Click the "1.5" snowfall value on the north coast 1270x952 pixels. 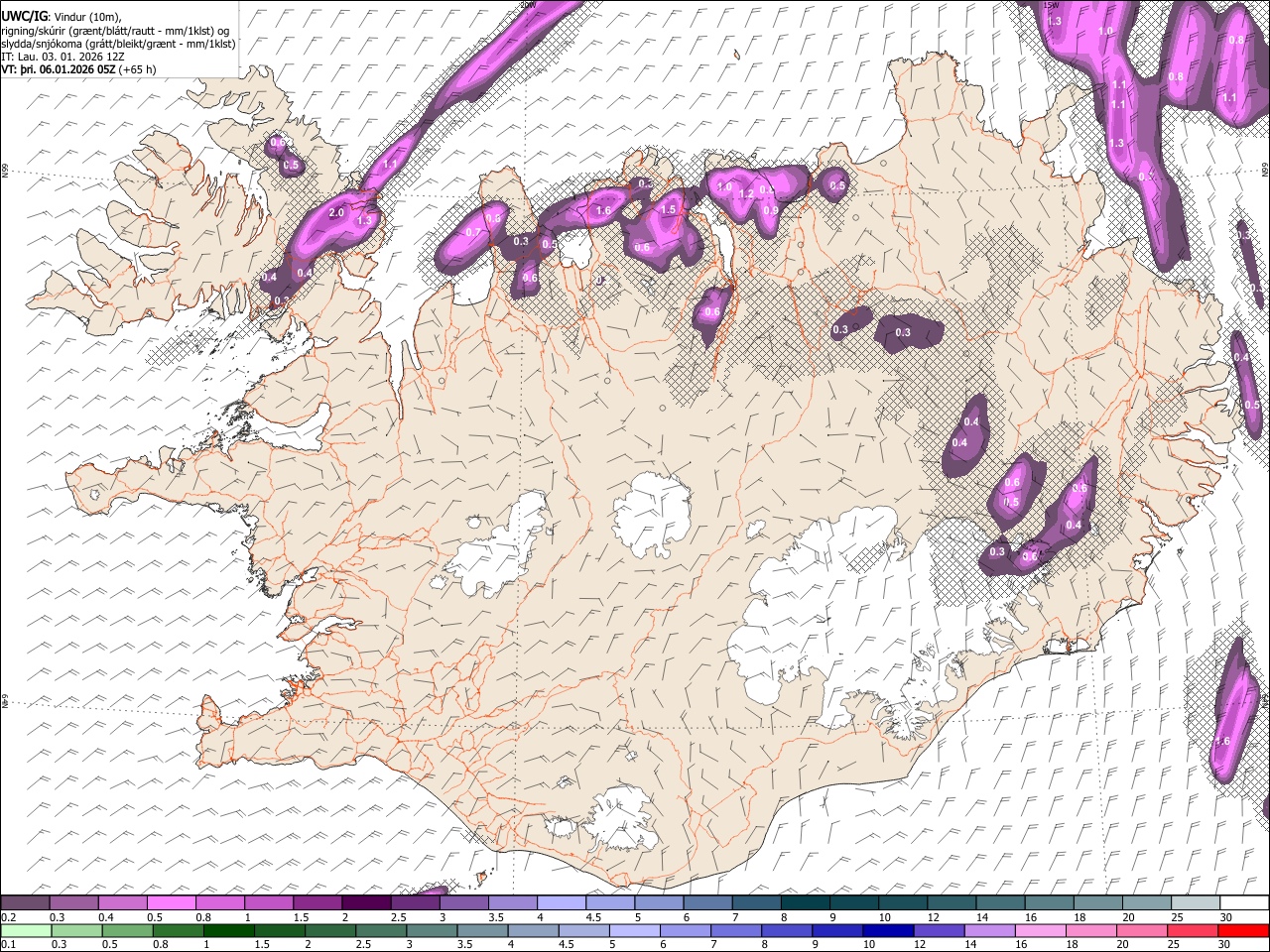pyautogui.click(x=669, y=209)
